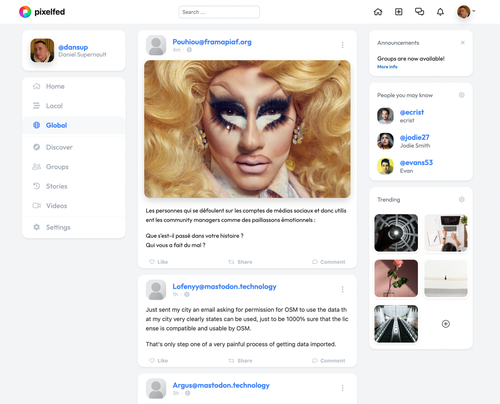
Task: Open the Trending panel settings gear
Action: tap(462, 199)
